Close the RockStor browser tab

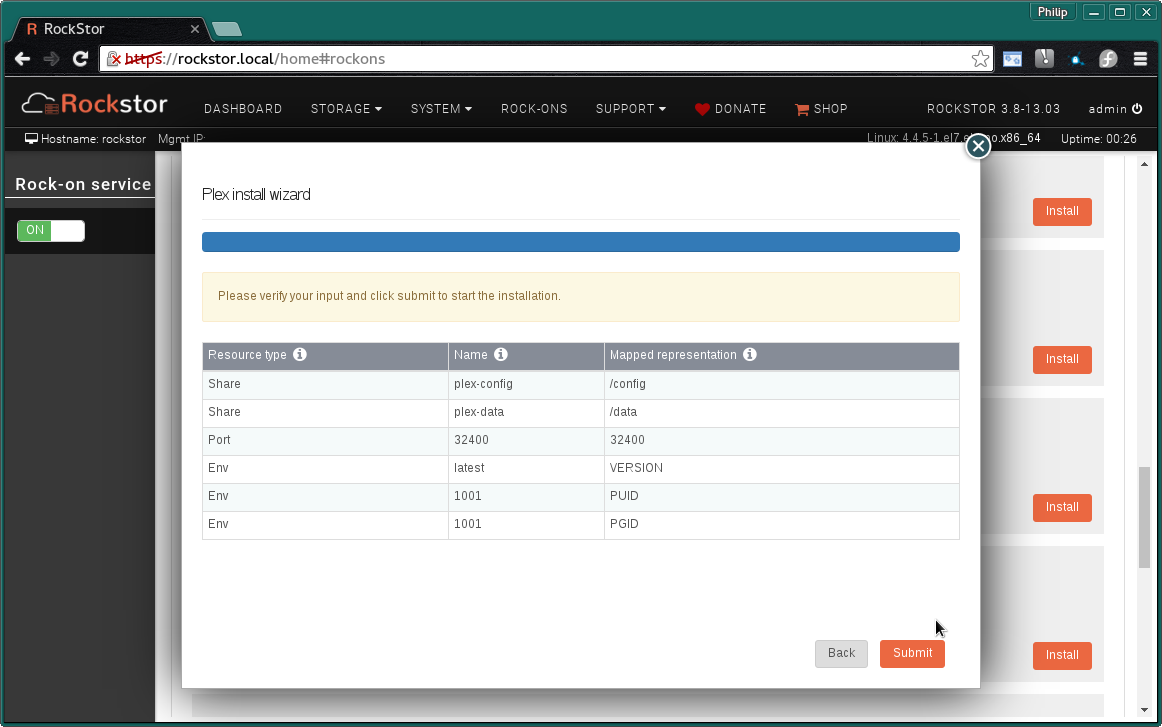pyautogui.click(x=195, y=29)
